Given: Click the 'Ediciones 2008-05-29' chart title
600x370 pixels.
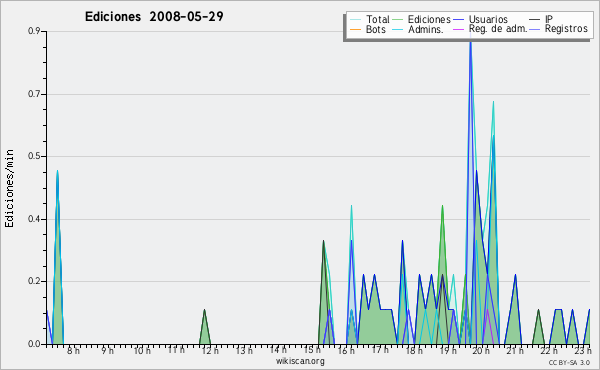Looking at the screenshot, I should tap(154, 17).
